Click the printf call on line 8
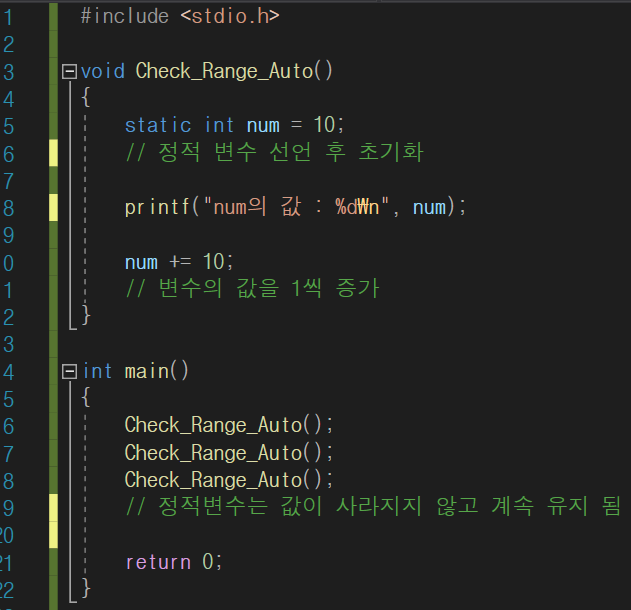 point(295,208)
